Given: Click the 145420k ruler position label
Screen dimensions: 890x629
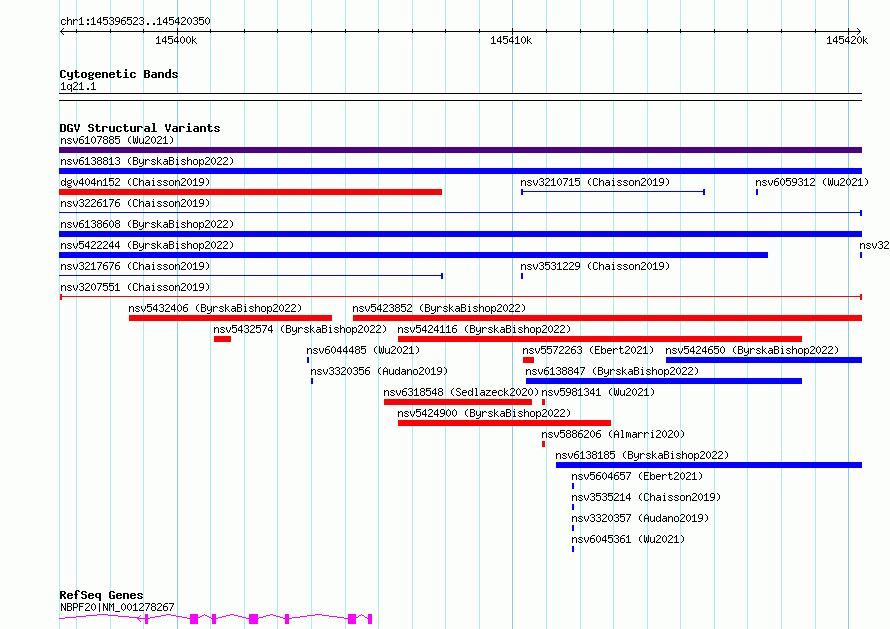Looking at the screenshot, I should tap(847, 40).
